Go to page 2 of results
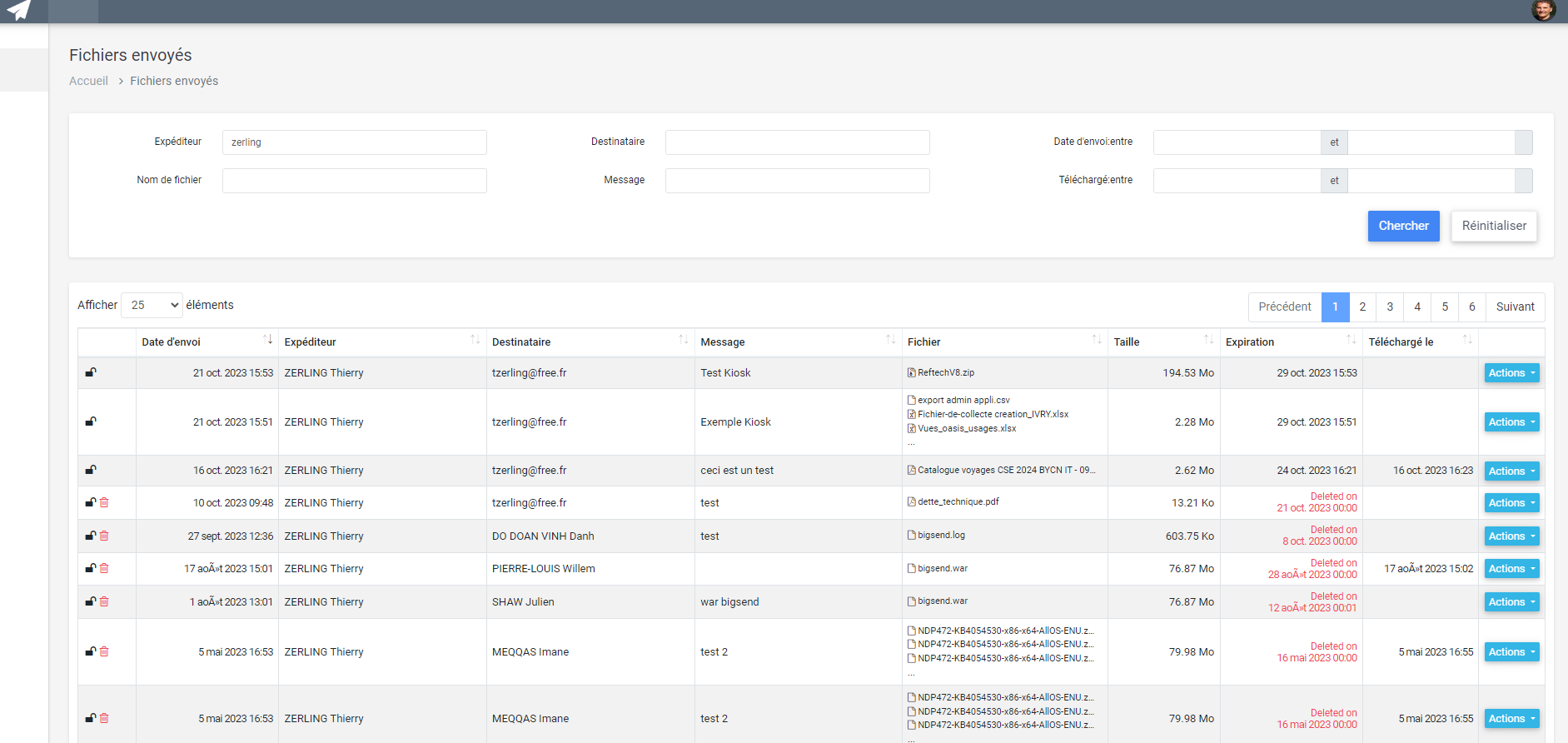1568x743 pixels. point(1362,307)
